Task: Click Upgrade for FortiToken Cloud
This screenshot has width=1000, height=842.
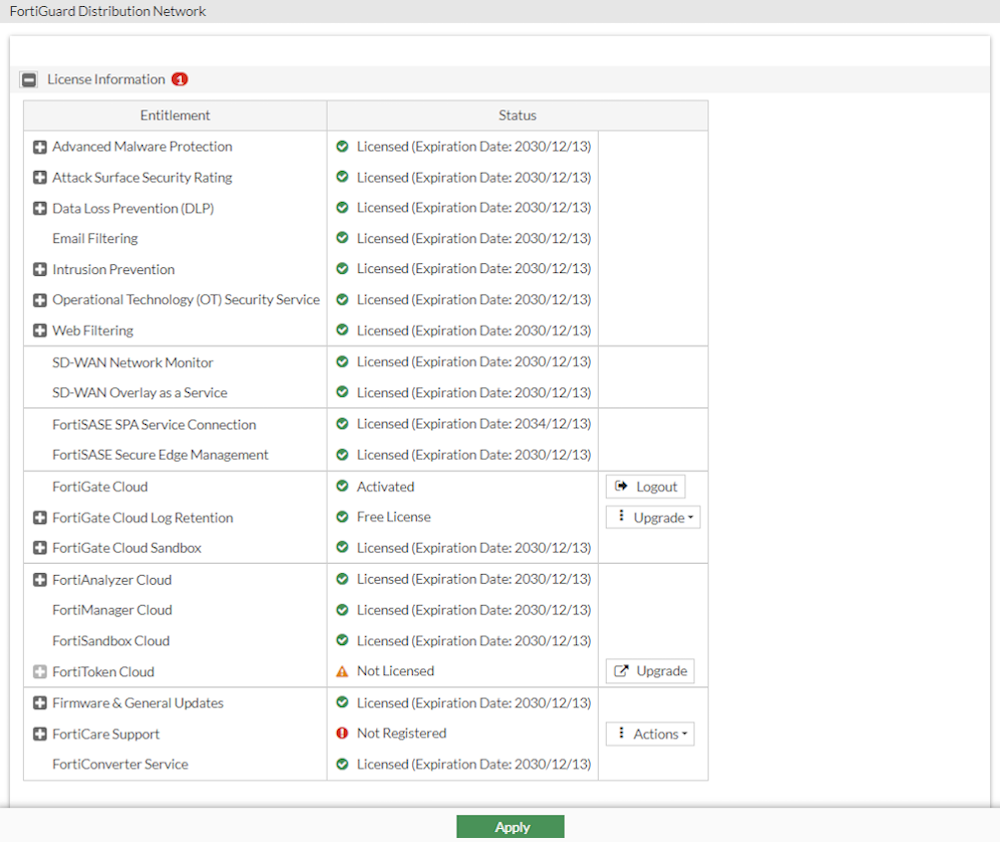Action: pos(650,671)
